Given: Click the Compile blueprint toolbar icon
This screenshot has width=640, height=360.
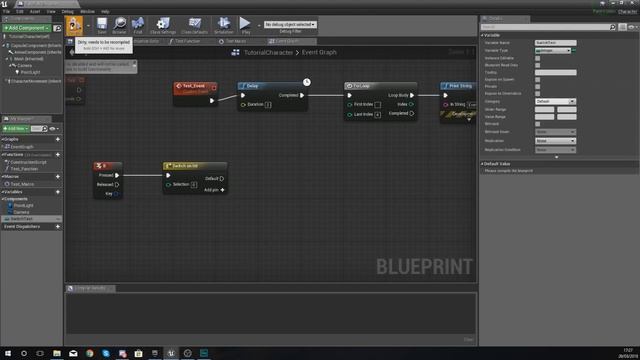Looking at the screenshot, I should point(75,25).
